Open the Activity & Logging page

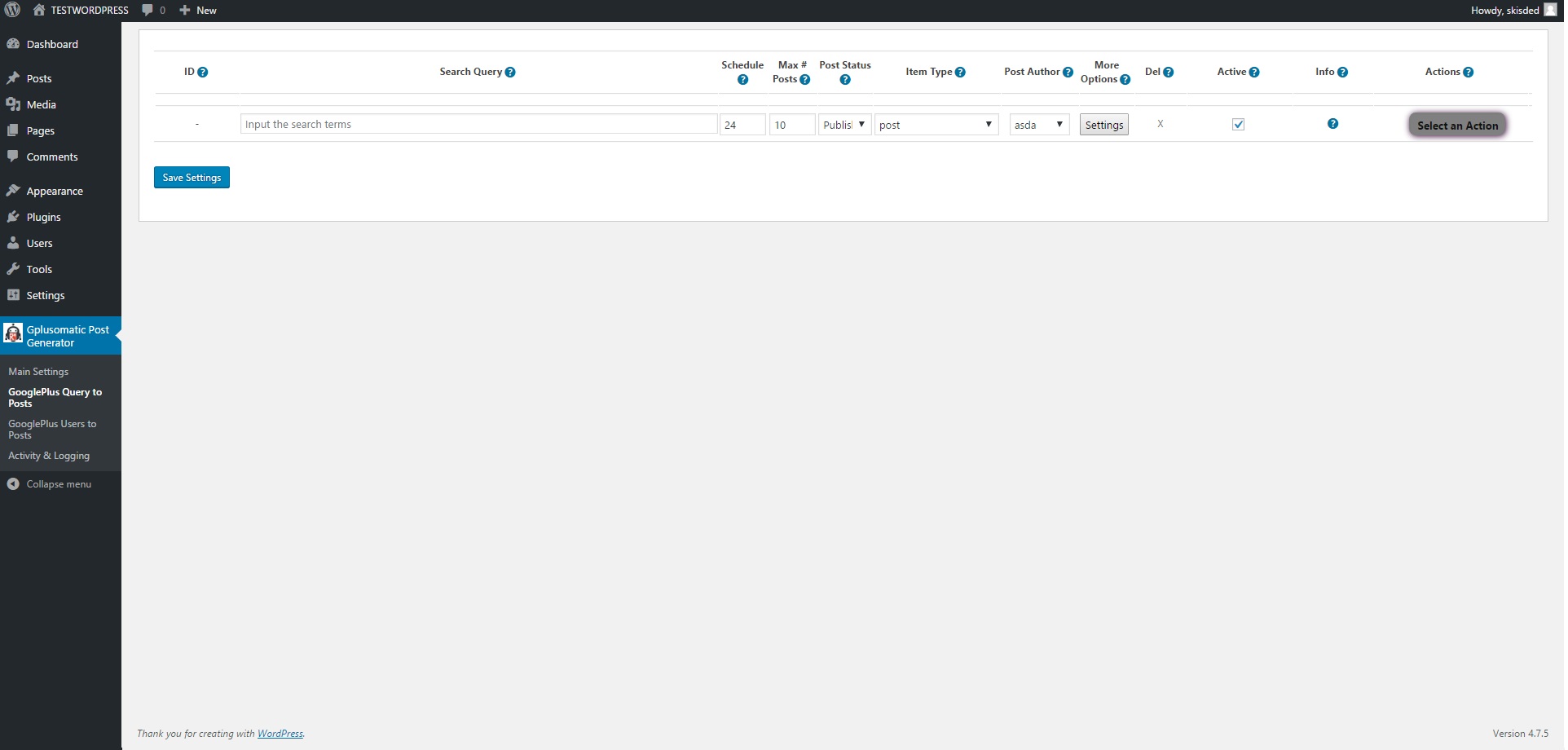tap(48, 455)
